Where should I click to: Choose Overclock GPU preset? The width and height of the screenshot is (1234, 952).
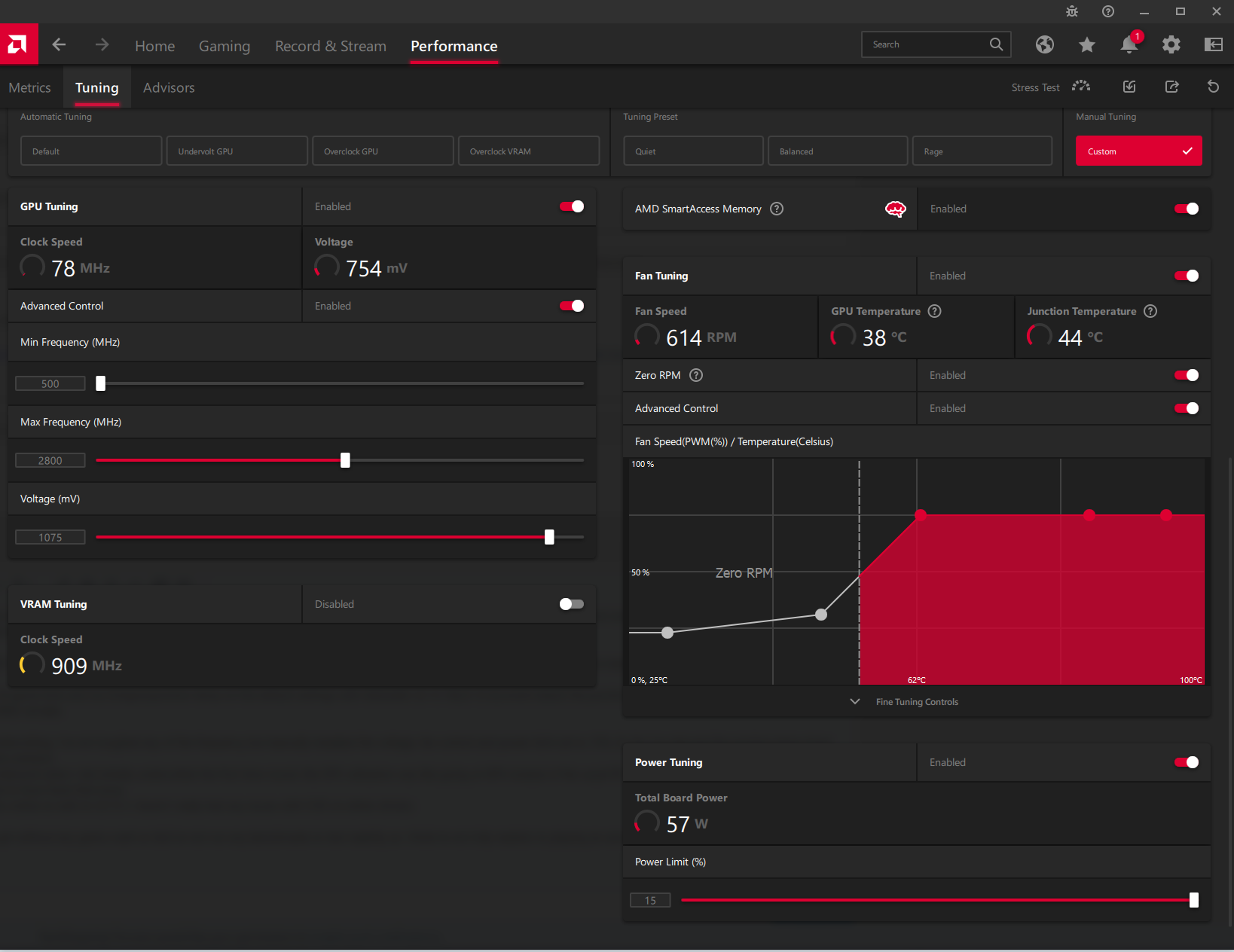(x=383, y=151)
